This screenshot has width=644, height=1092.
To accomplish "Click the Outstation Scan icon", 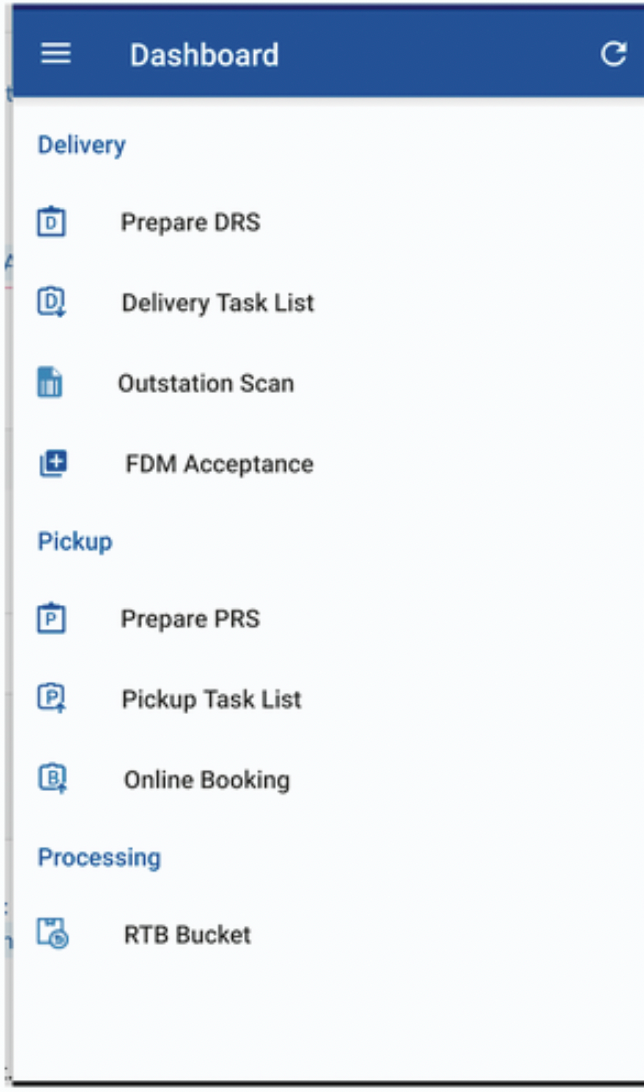I will click(50, 383).
